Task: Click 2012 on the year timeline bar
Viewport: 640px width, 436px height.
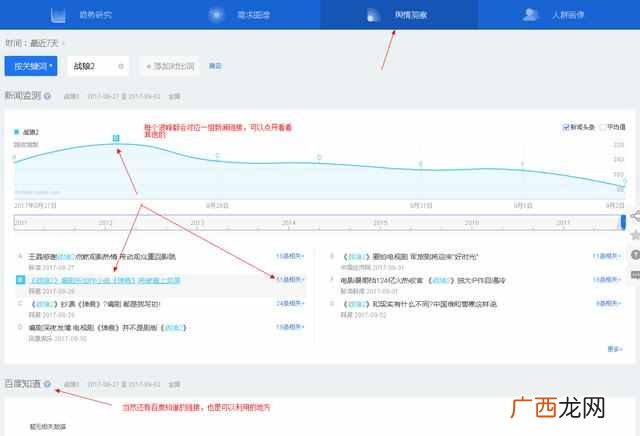Action: tap(105, 223)
